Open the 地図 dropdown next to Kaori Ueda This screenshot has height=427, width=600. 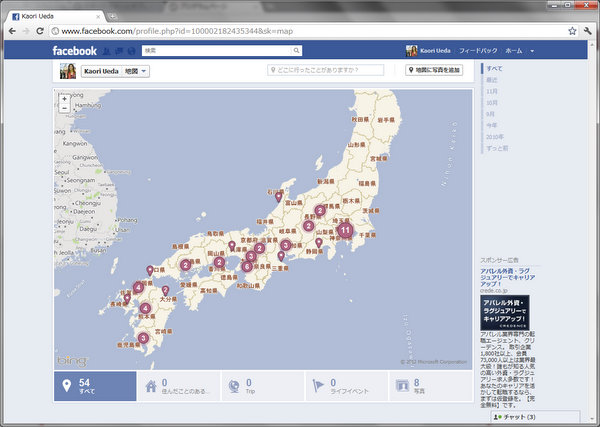pos(135,71)
